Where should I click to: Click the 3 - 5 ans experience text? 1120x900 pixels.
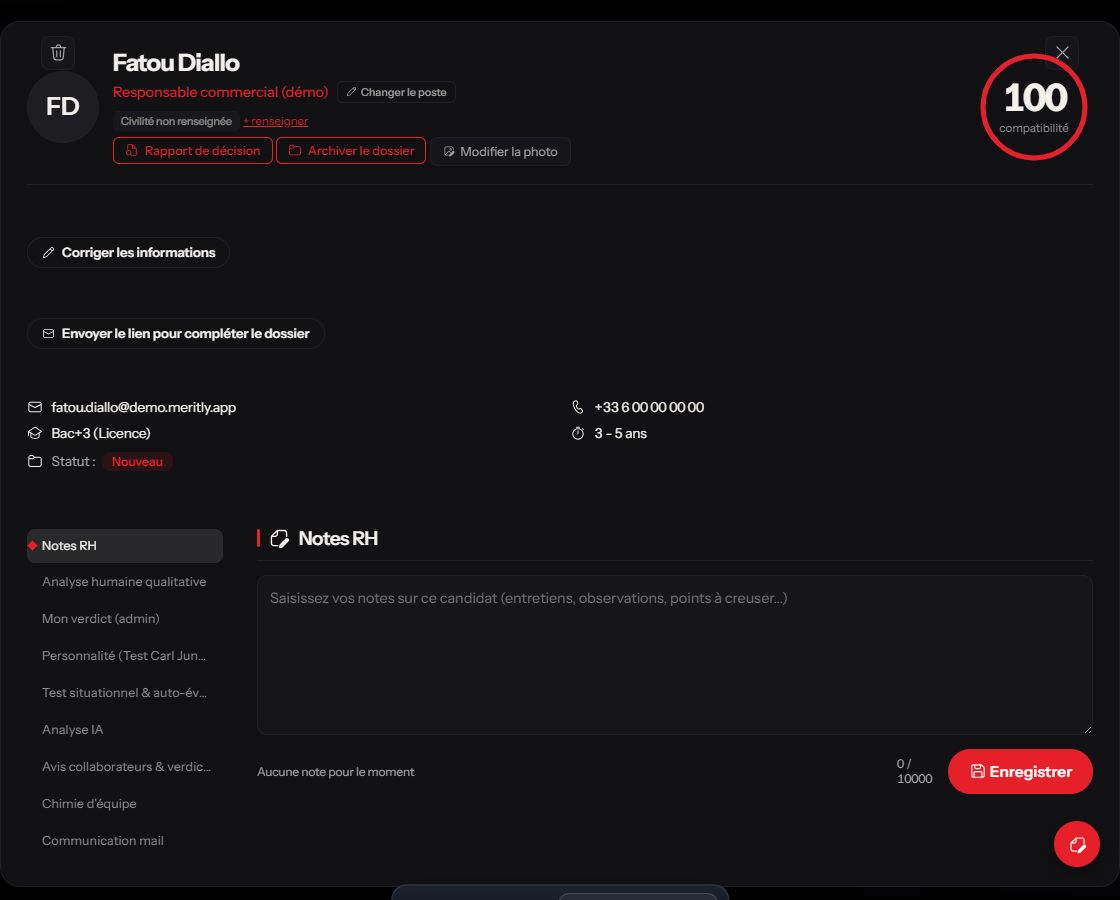point(621,434)
